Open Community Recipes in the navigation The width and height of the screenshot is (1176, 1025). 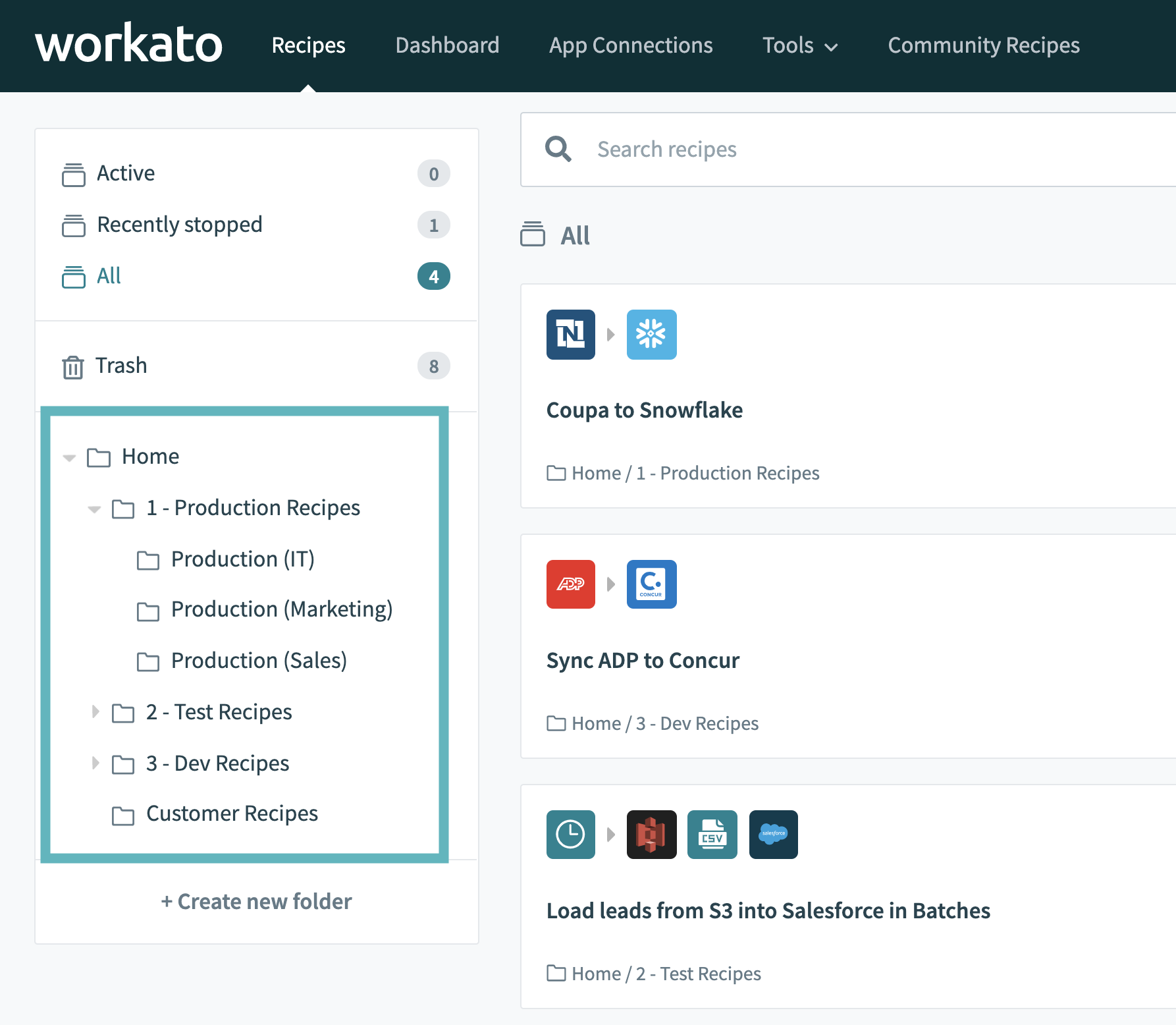984,45
